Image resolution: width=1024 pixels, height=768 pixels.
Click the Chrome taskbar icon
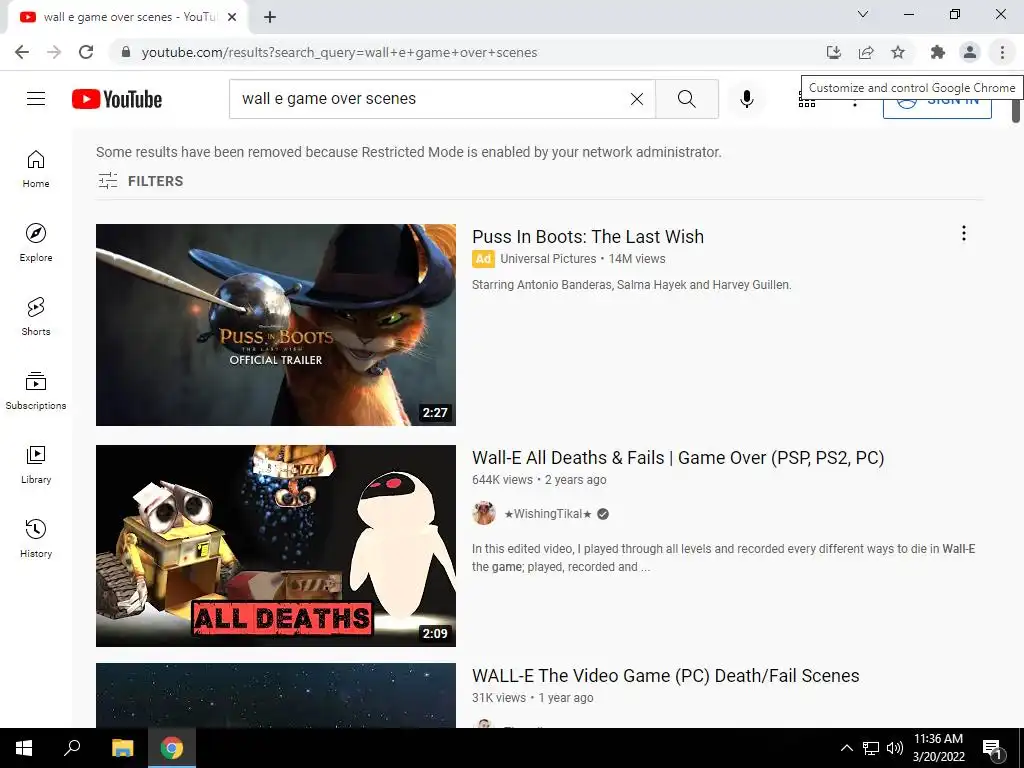click(x=172, y=748)
